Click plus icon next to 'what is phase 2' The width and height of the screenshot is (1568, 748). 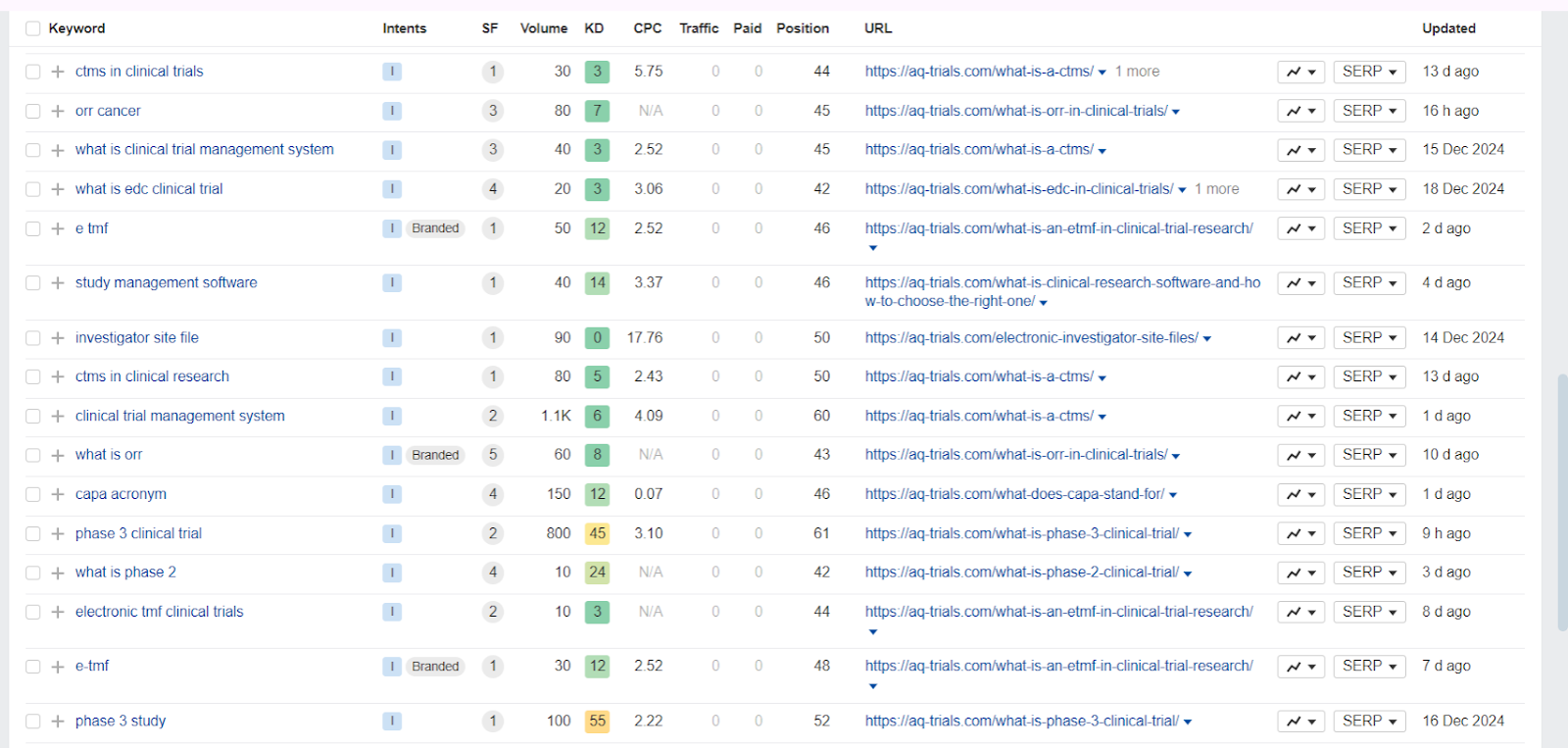[58, 573]
